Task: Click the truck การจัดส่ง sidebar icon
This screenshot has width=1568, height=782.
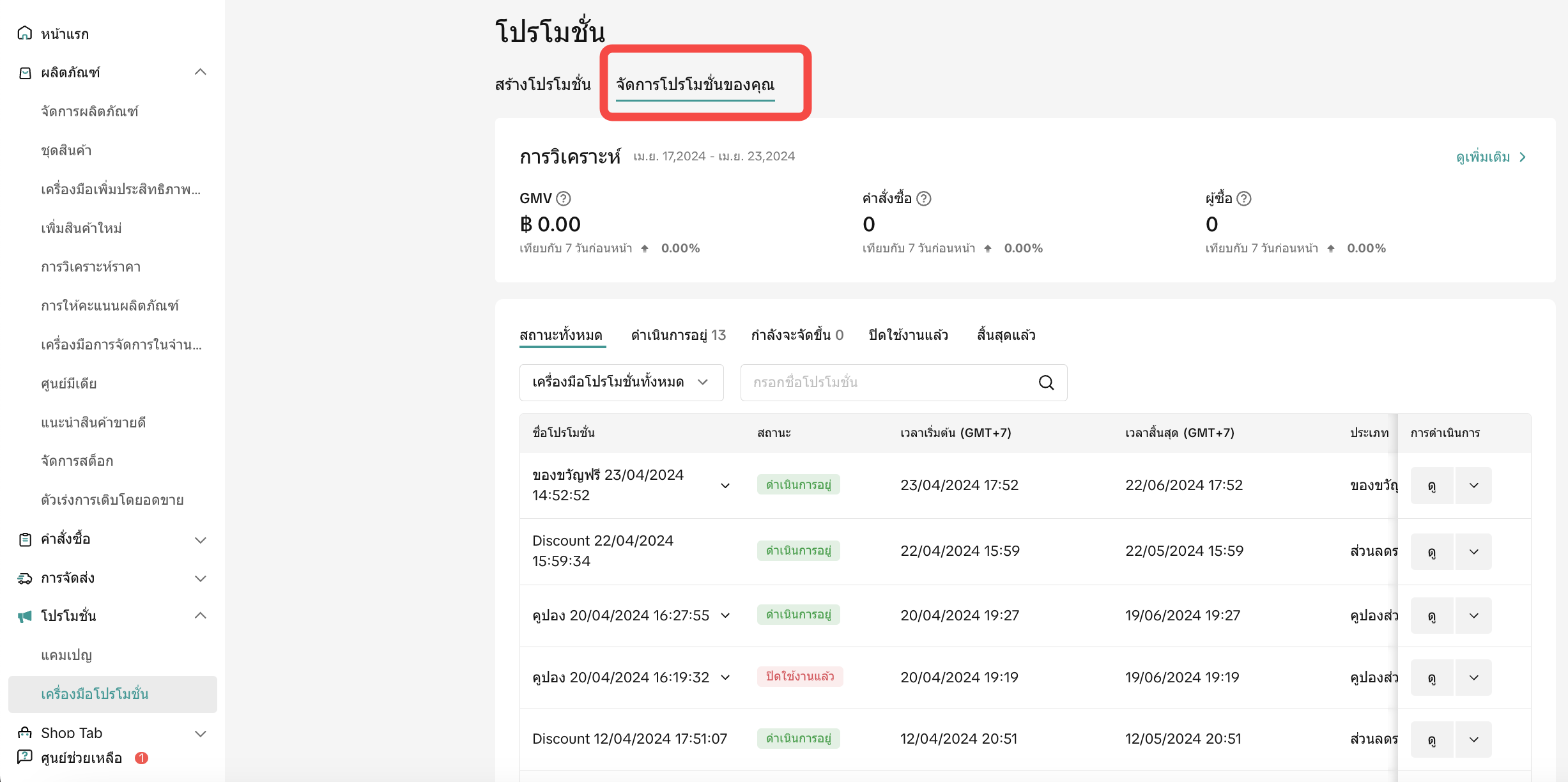Action: point(24,578)
